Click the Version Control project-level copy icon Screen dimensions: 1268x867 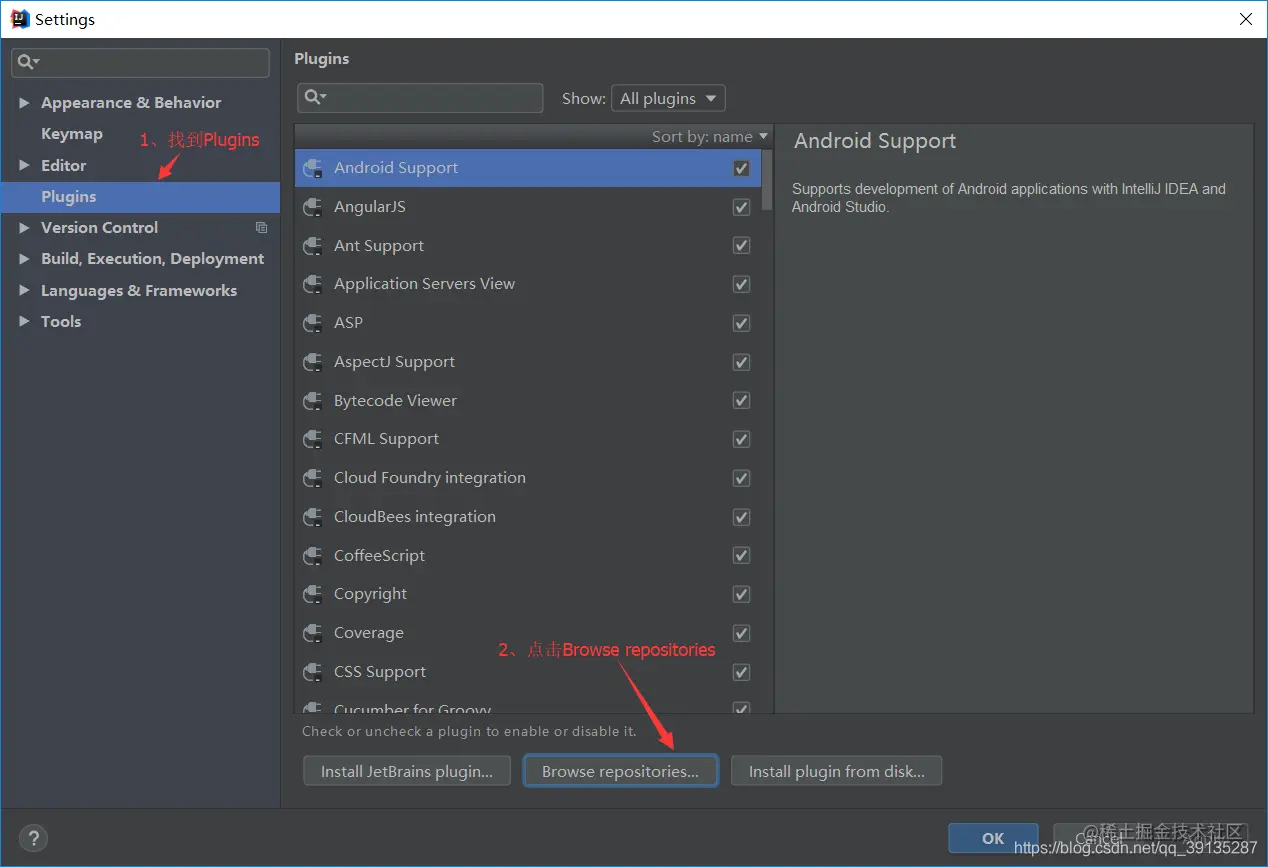click(x=262, y=228)
